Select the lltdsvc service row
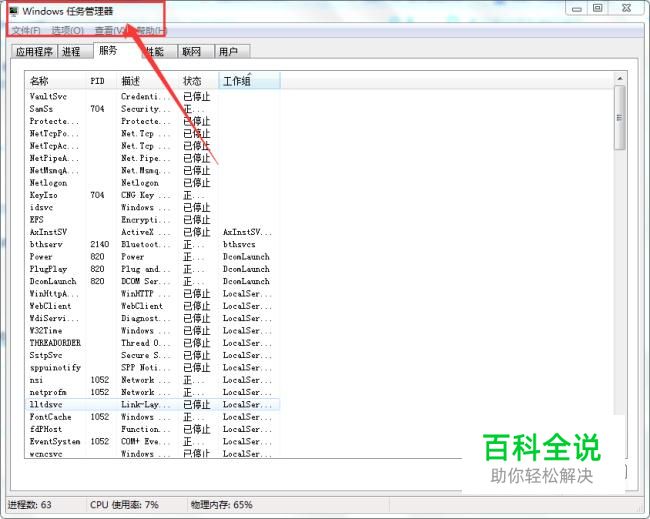Image resolution: width=650 pixels, height=519 pixels. (x=153, y=405)
